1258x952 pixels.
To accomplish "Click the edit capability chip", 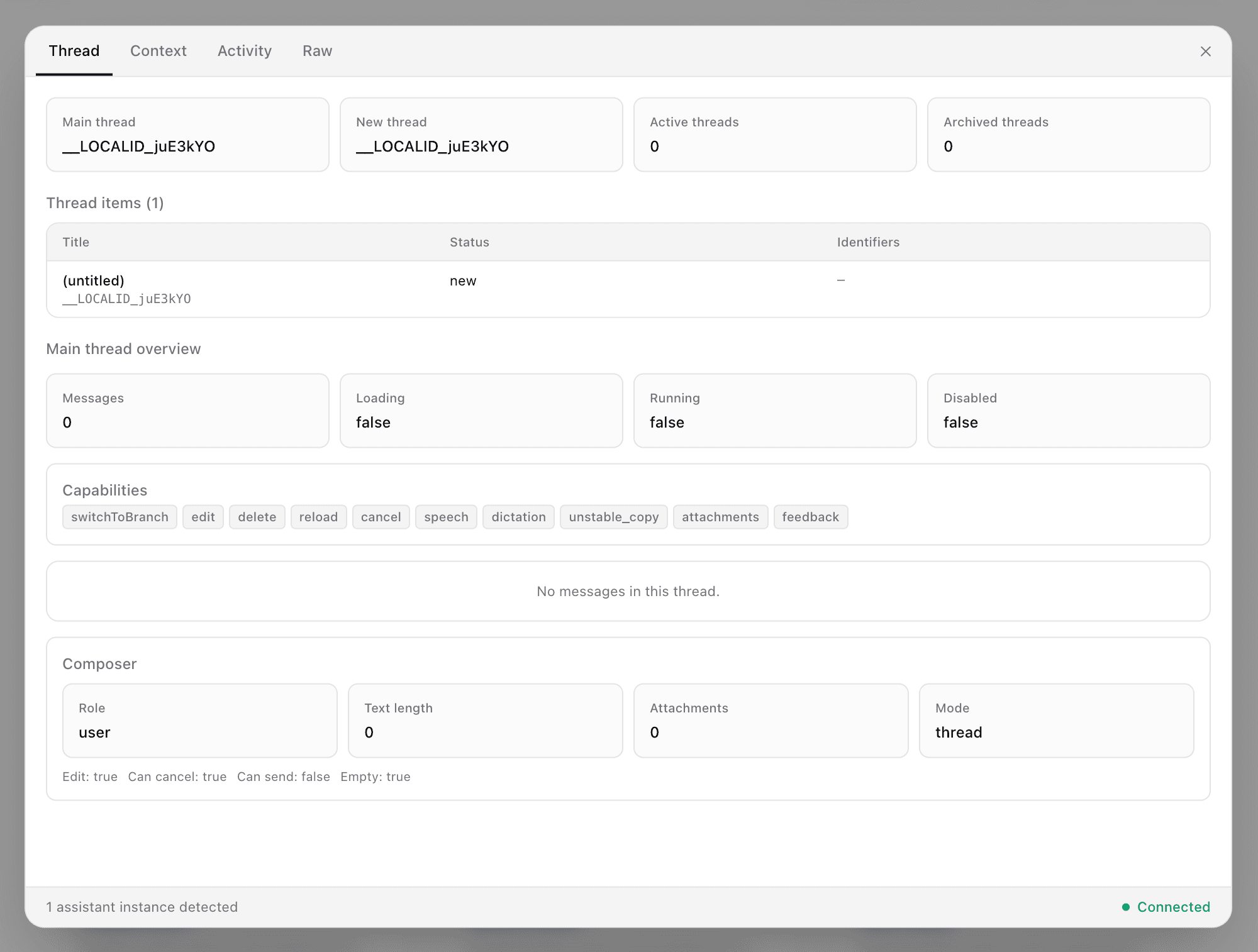I will pos(203,517).
